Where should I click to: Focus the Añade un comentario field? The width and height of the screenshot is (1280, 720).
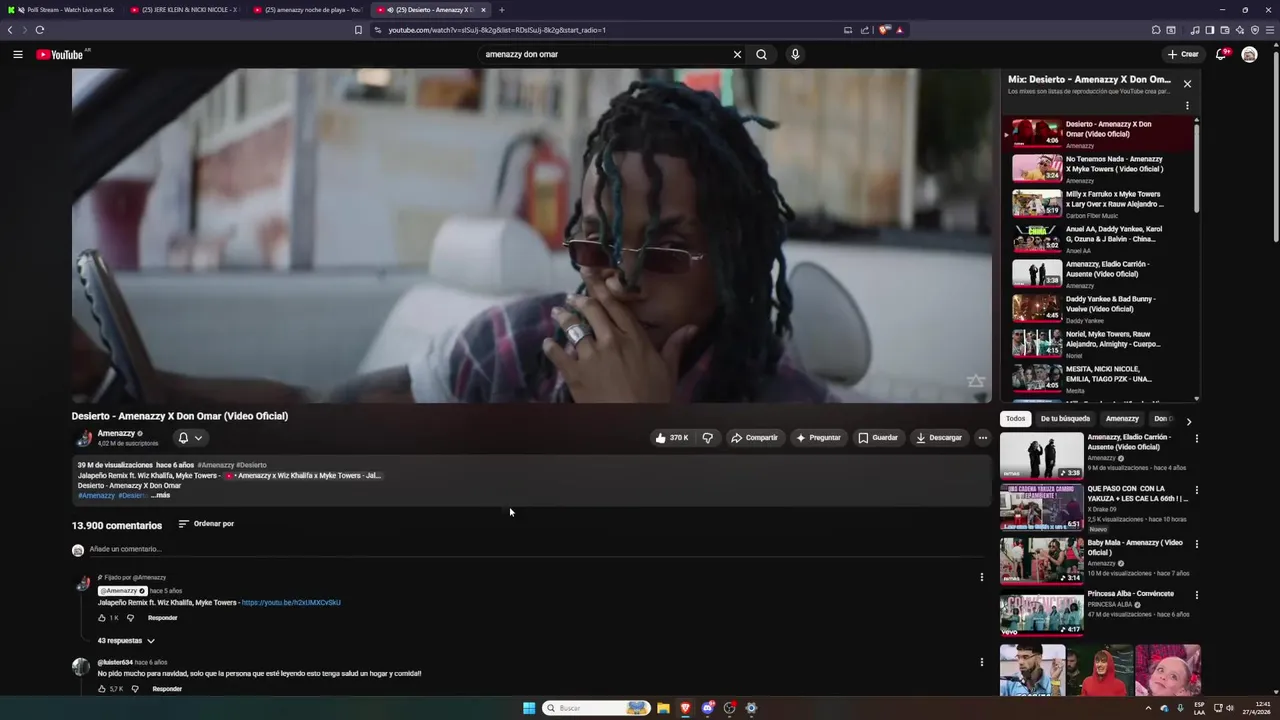click(535, 549)
